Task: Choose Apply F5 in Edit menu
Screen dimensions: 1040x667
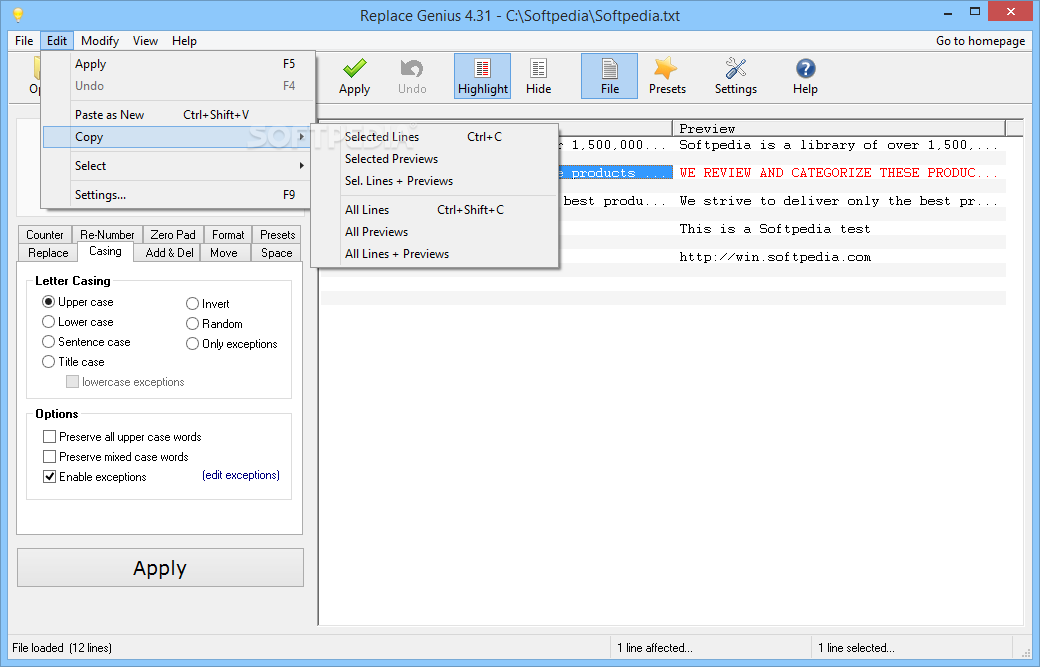Action: [x=178, y=64]
